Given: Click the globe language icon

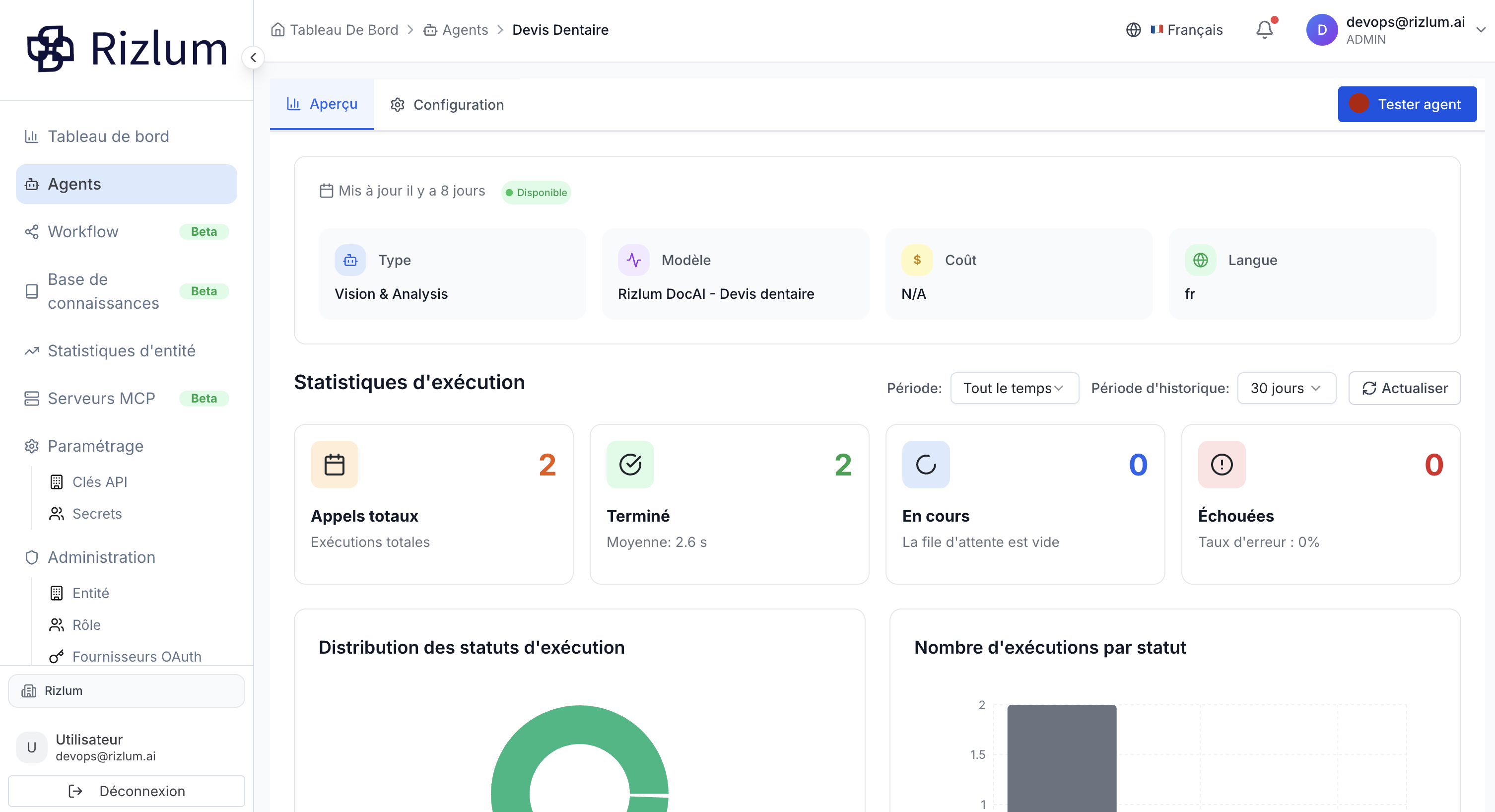Looking at the screenshot, I should tap(1133, 30).
